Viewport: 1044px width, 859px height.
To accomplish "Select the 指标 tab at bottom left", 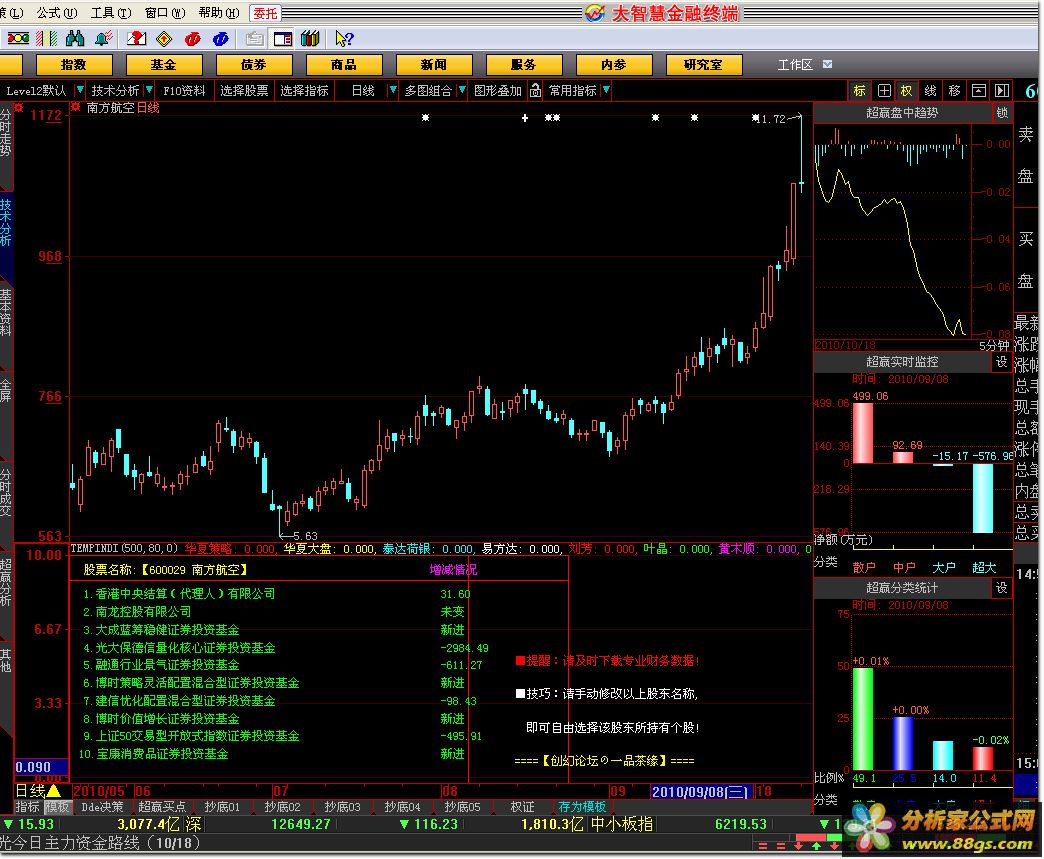I will tap(28, 807).
